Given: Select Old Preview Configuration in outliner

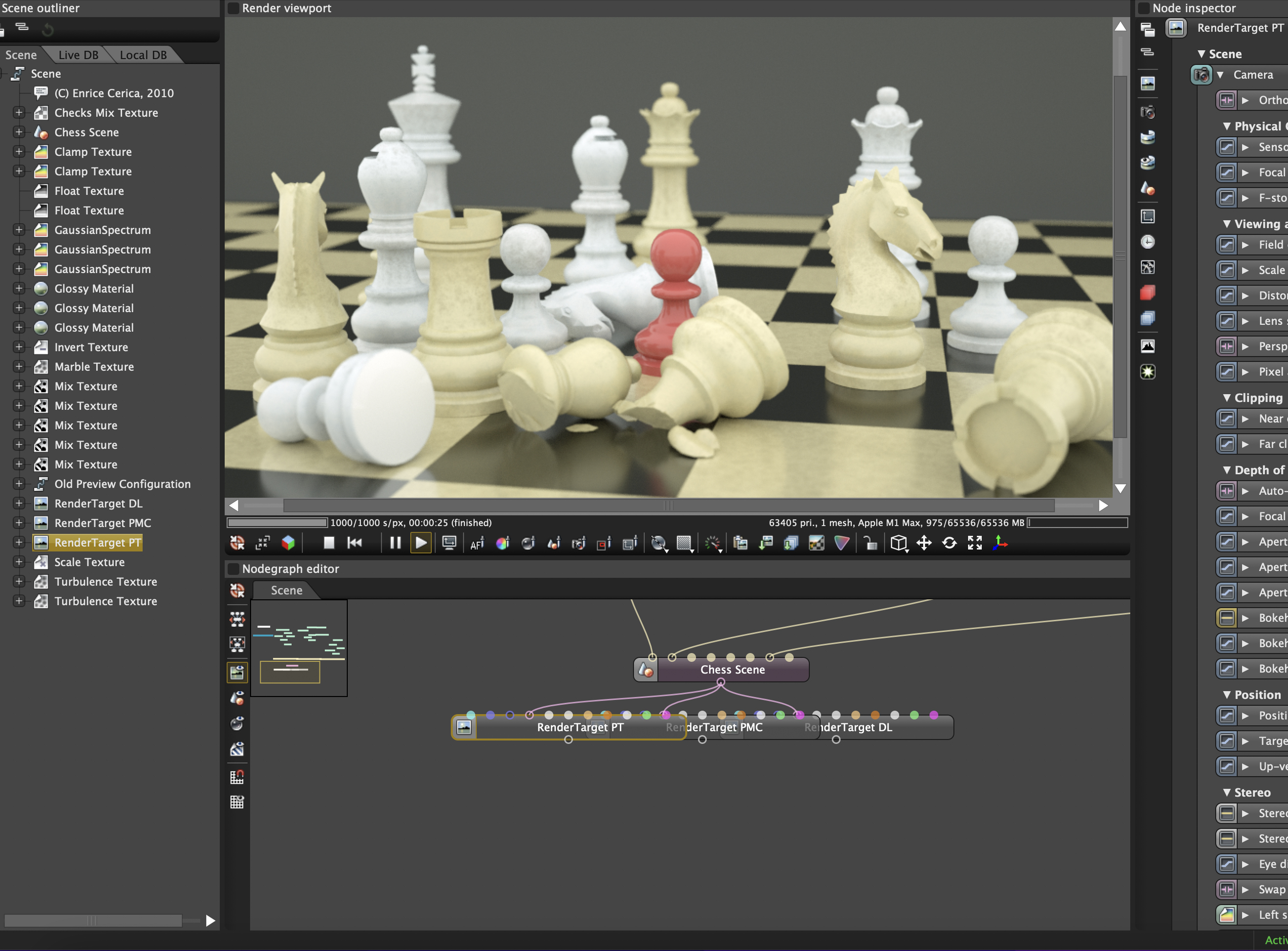Looking at the screenshot, I should 122,484.
